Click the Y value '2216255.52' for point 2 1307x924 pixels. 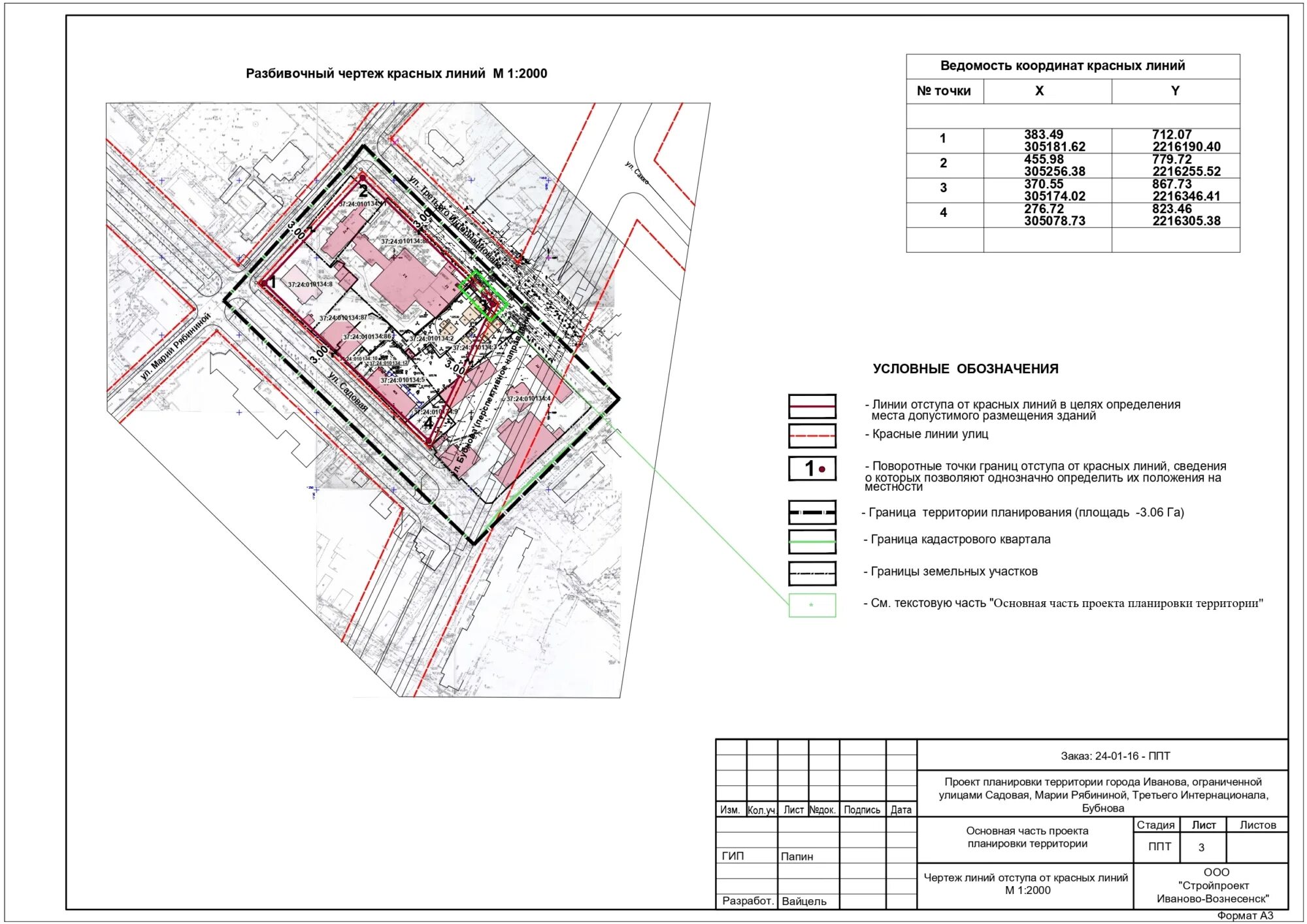[x=1186, y=172]
